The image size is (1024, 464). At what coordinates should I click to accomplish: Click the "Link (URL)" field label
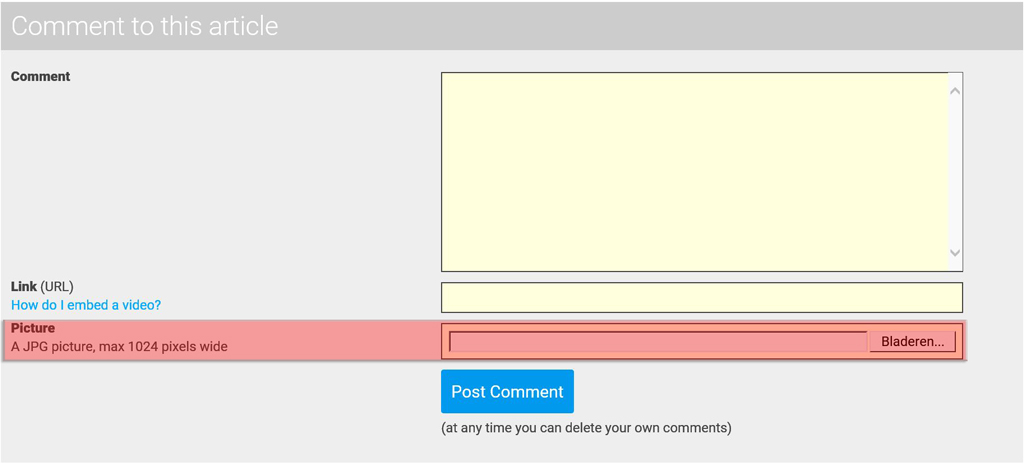click(42, 287)
